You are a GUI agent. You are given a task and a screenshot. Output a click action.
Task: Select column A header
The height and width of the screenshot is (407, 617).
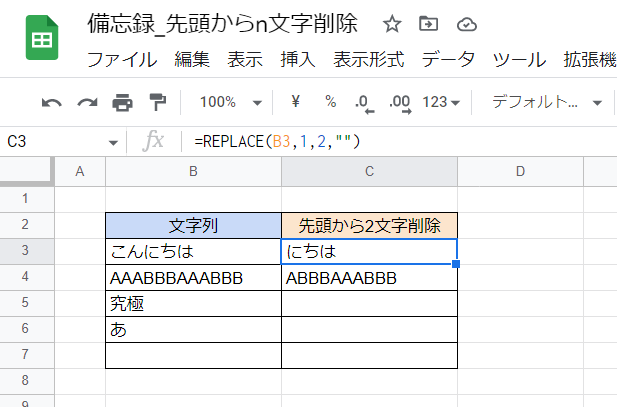click(80, 172)
